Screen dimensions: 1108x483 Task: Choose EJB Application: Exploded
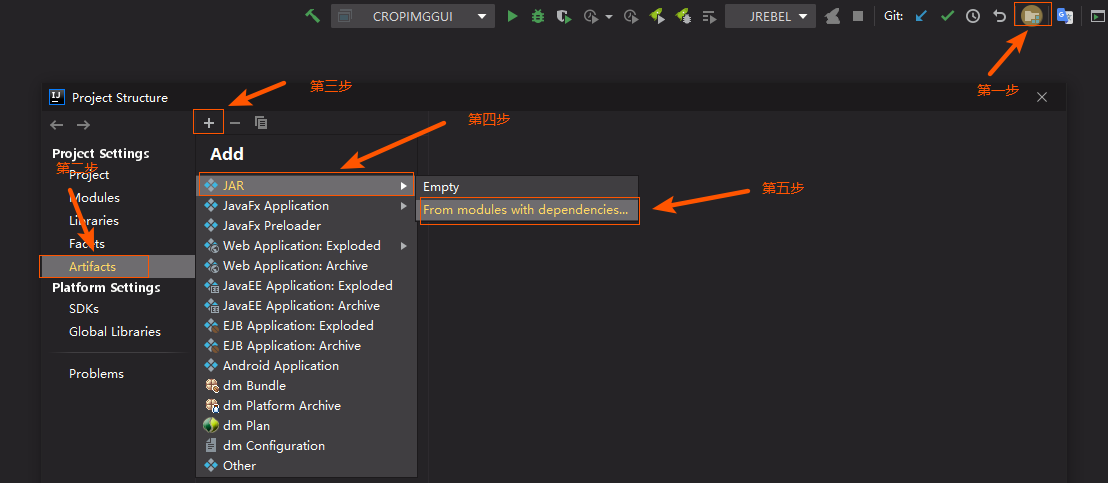pyautogui.click(x=306, y=326)
